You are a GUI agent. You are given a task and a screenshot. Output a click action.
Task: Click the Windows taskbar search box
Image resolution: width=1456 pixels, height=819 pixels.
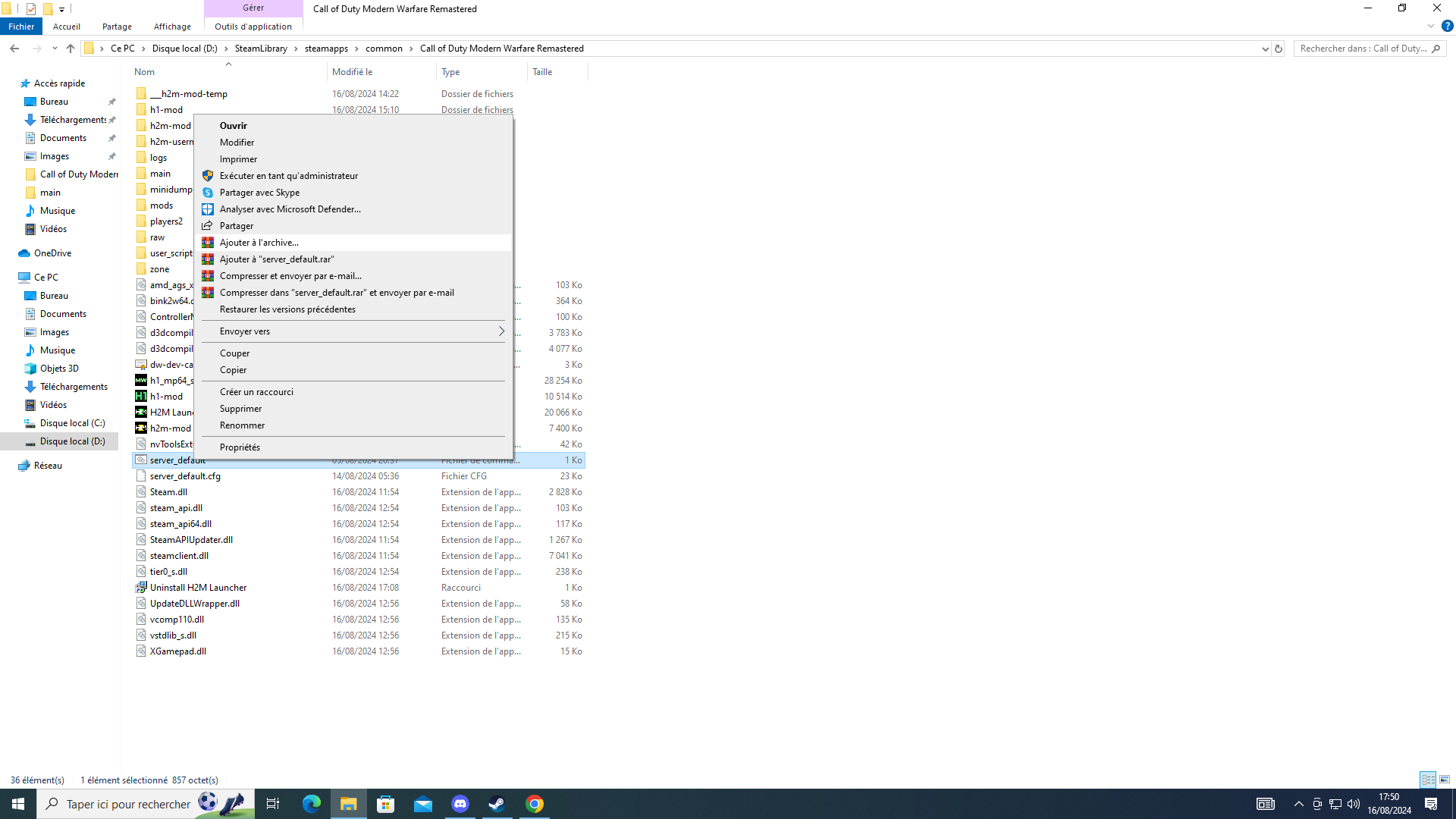(x=146, y=804)
